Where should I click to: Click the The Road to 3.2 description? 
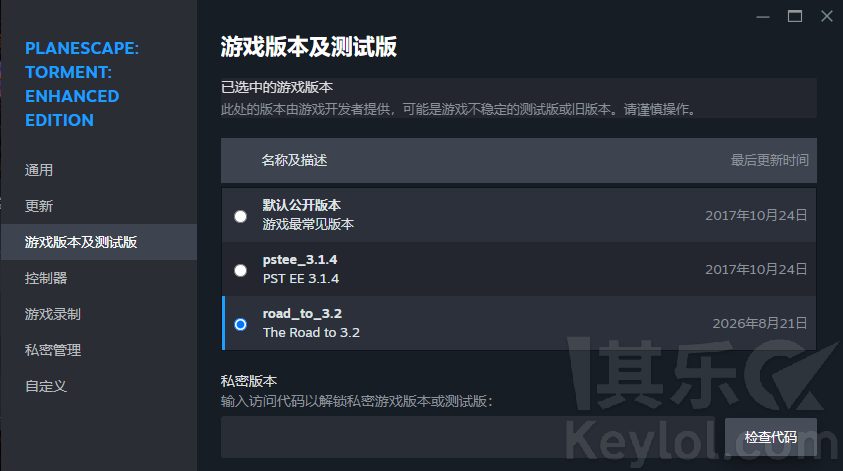coord(311,333)
